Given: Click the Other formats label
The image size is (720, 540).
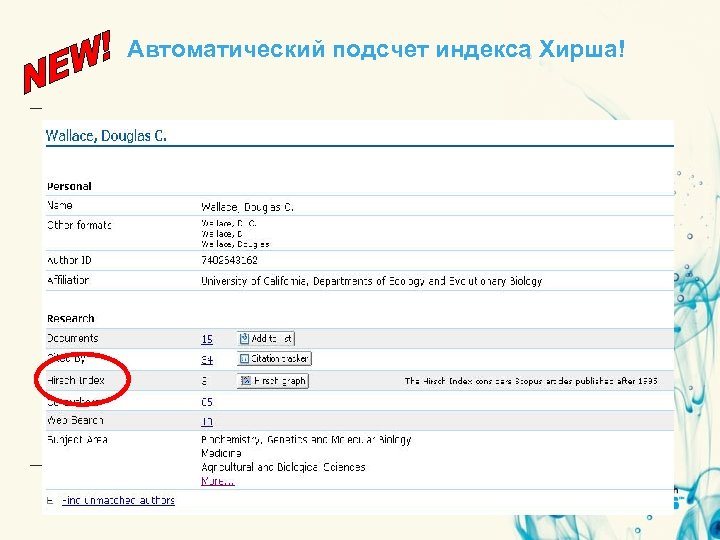Looking at the screenshot, I should click(x=79, y=225).
